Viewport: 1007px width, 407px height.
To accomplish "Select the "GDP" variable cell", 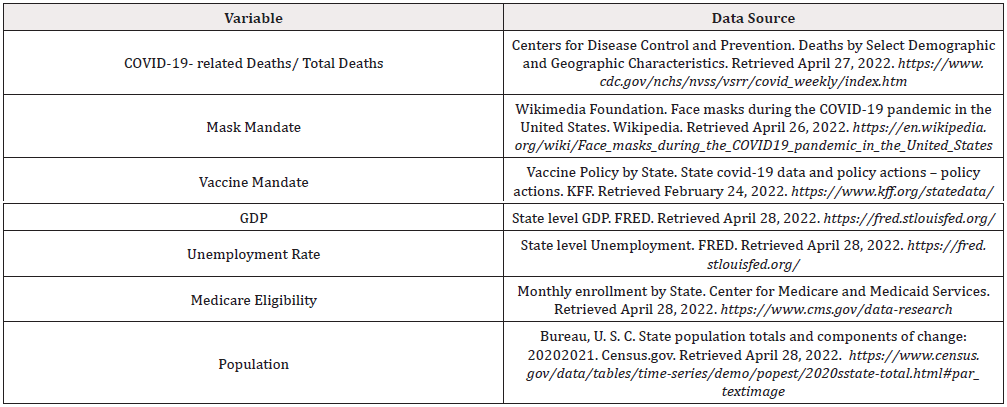I will (253, 217).
